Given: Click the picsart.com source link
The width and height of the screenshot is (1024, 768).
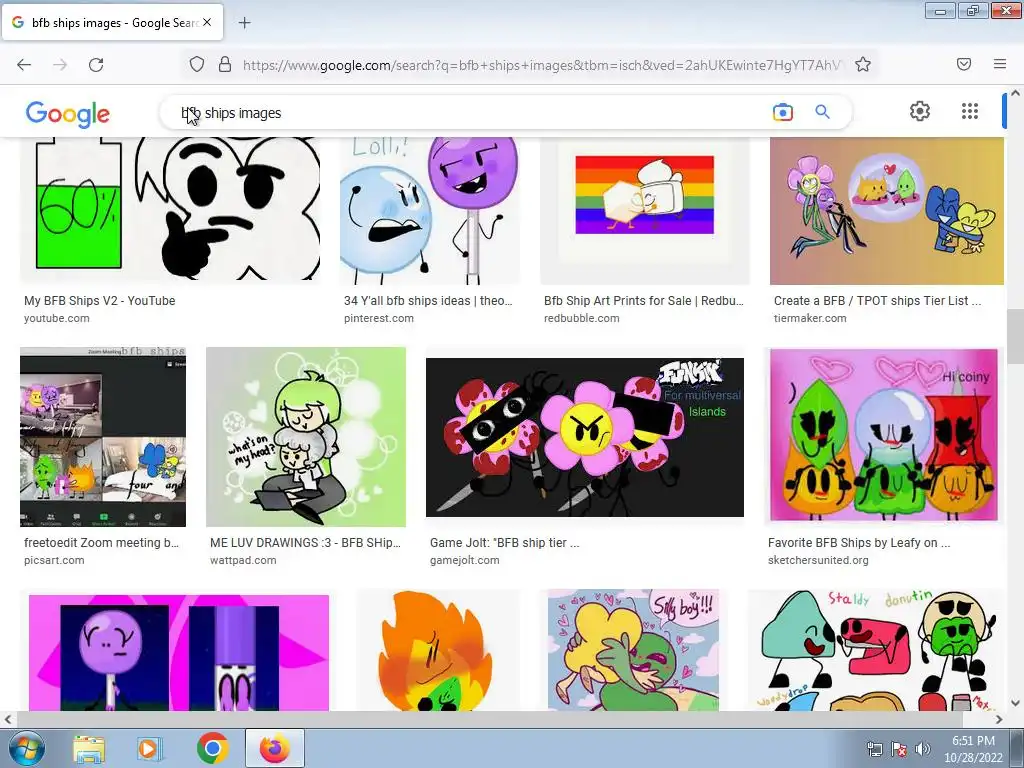Looking at the screenshot, I should coord(54,560).
